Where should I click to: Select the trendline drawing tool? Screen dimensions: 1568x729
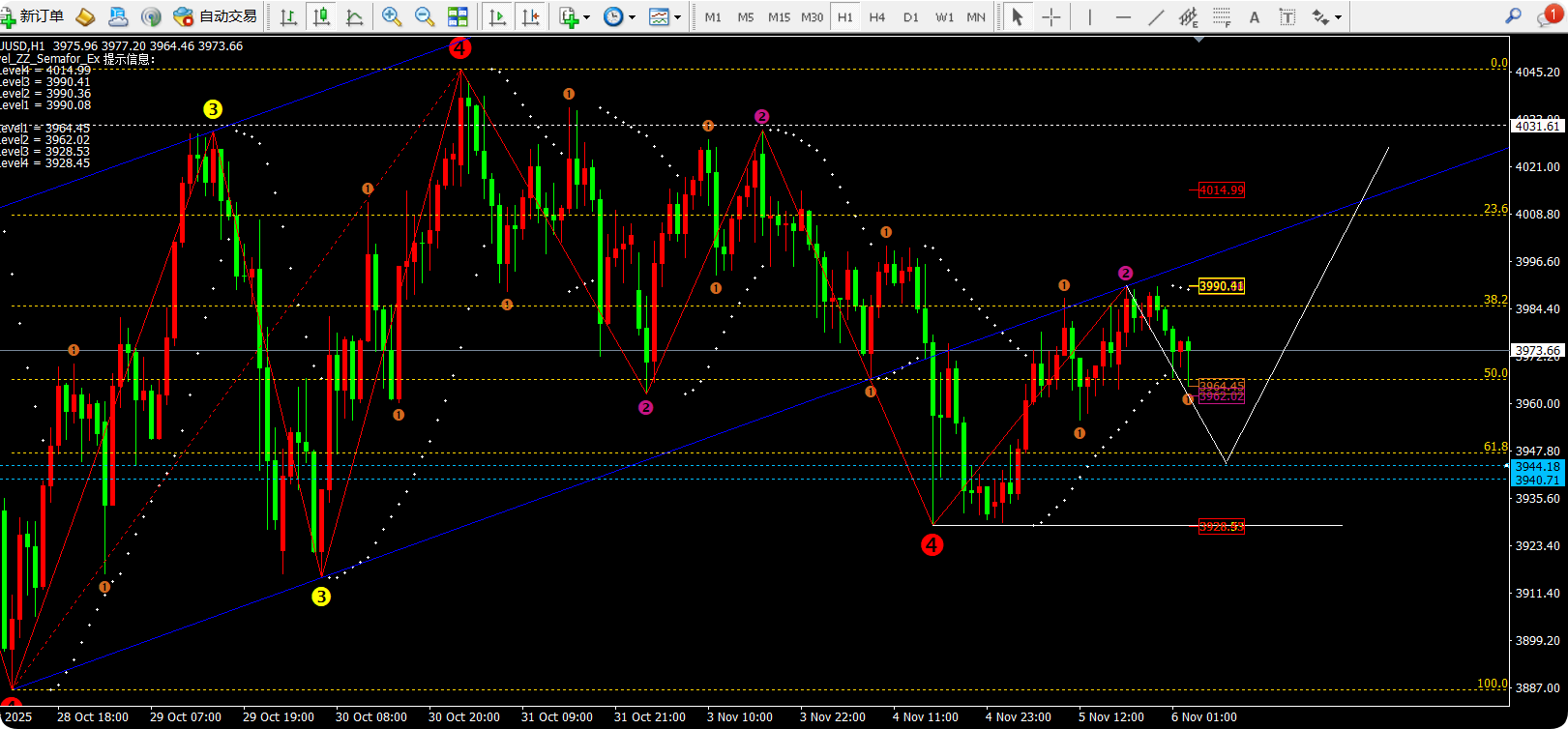1156,16
